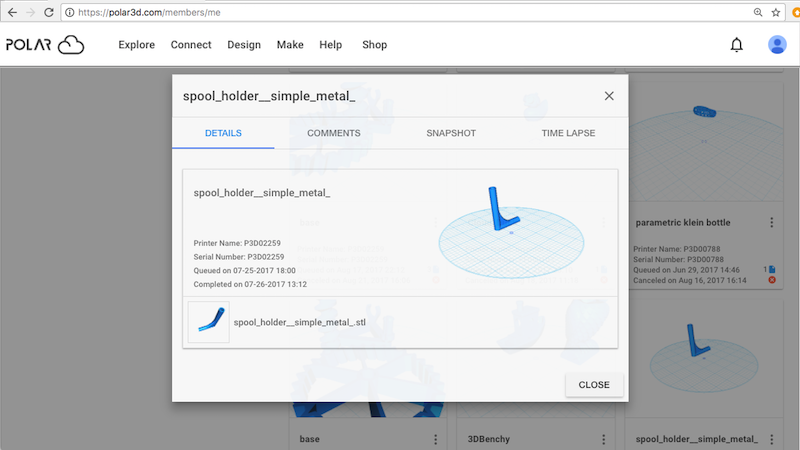
Task: Click the CLOSE button
Action: [594, 385]
